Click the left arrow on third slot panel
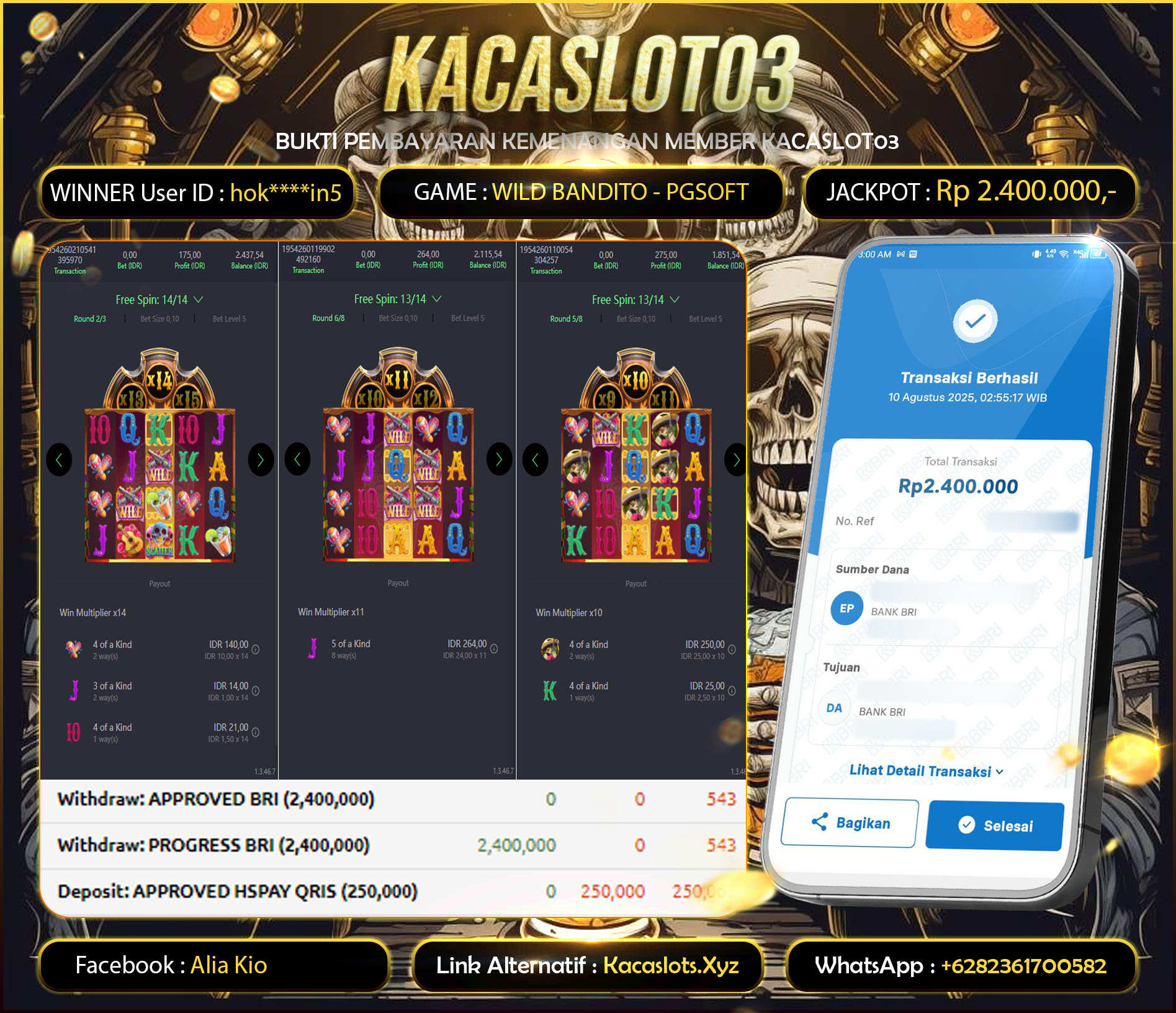Viewport: 1176px width, 1013px height. coord(535,460)
